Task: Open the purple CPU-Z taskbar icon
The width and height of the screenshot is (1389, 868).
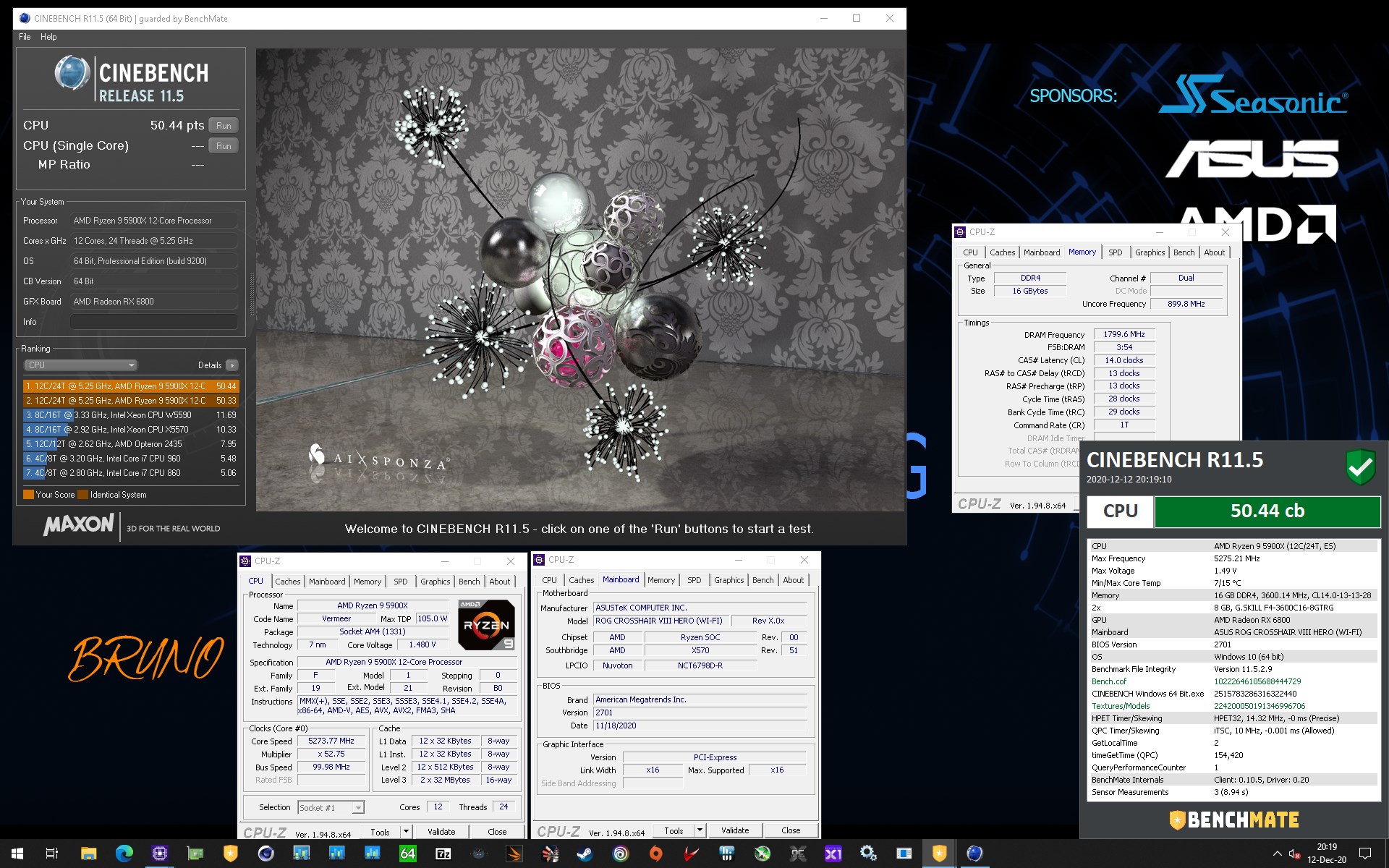Action: pyautogui.click(x=159, y=854)
